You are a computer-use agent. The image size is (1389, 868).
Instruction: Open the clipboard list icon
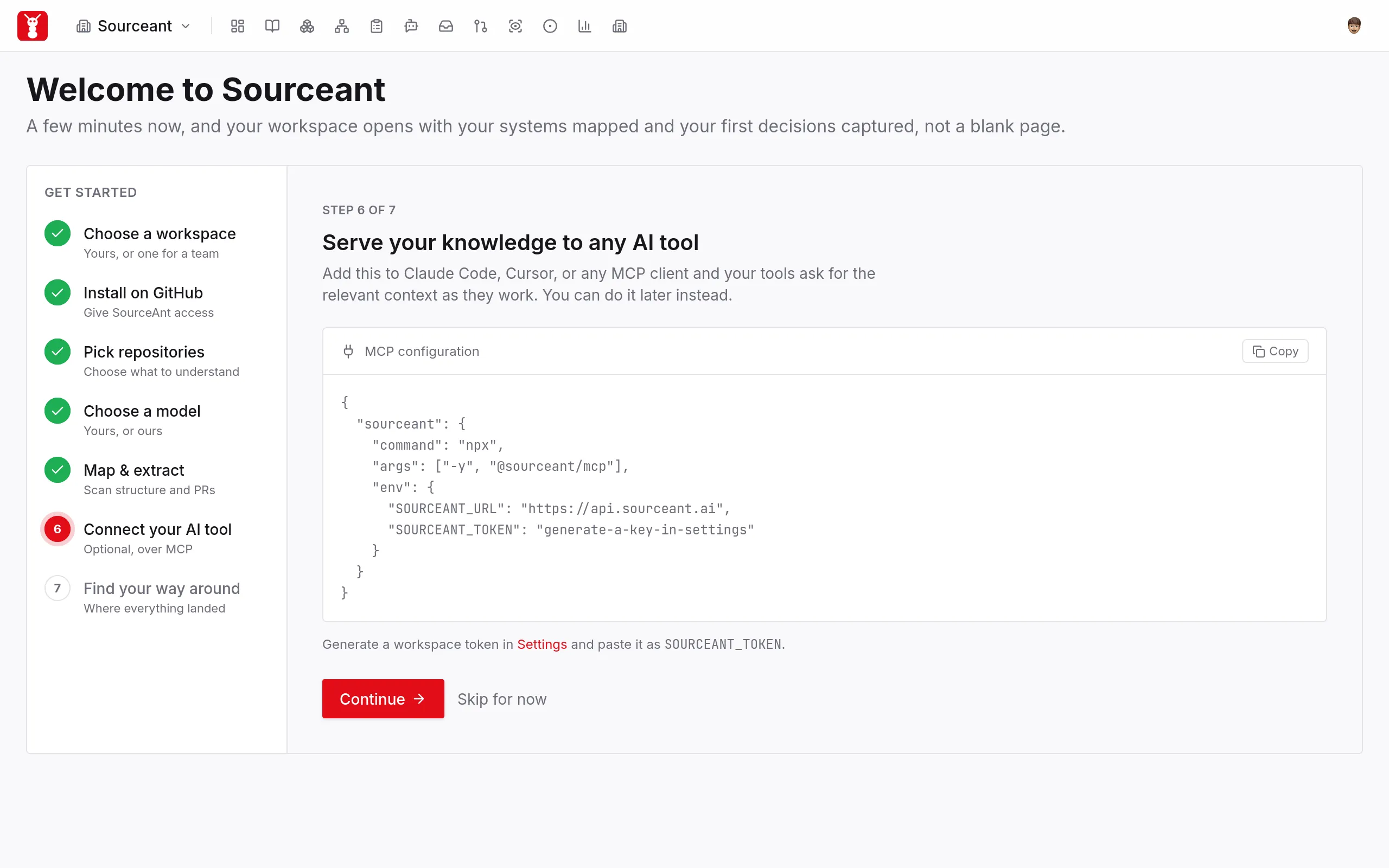click(377, 26)
